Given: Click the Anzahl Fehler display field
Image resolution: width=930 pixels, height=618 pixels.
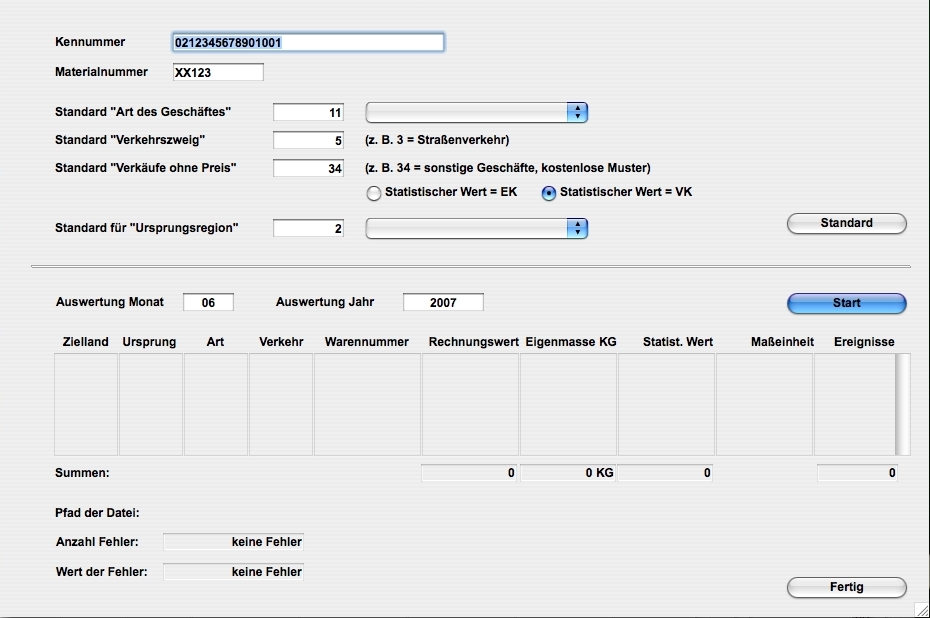Looking at the screenshot, I should [x=233, y=542].
